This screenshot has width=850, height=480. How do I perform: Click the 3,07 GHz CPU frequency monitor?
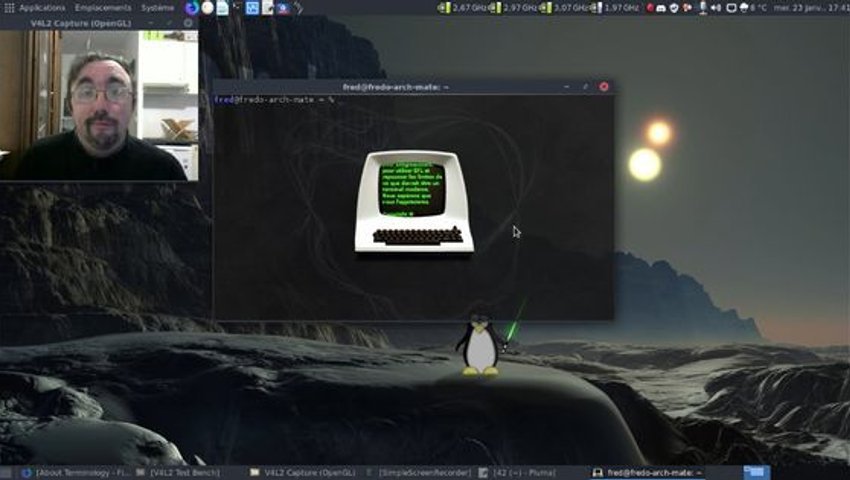[x=564, y=8]
